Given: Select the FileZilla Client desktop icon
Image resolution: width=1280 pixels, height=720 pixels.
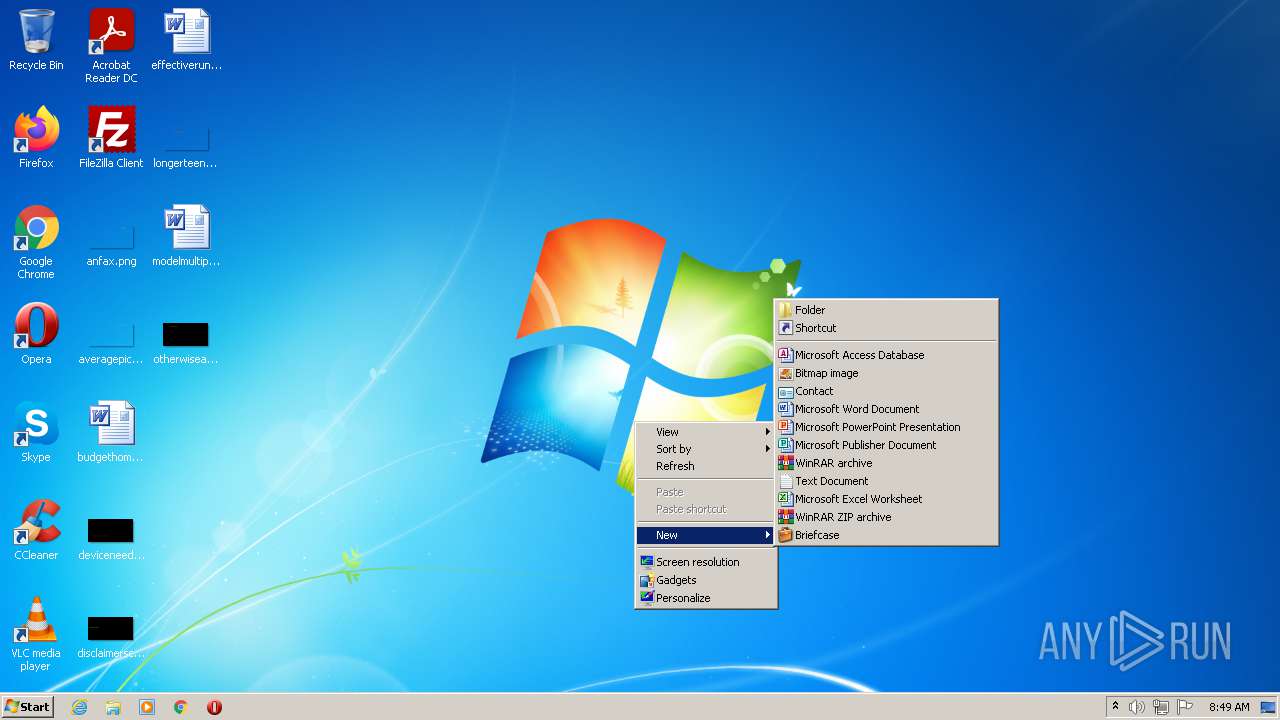Looking at the screenshot, I should pyautogui.click(x=111, y=138).
